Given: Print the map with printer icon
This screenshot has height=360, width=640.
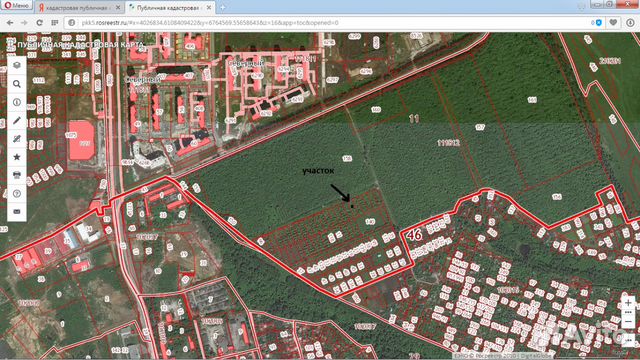Looking at the screenshot, I should click(x=17, y=175).
